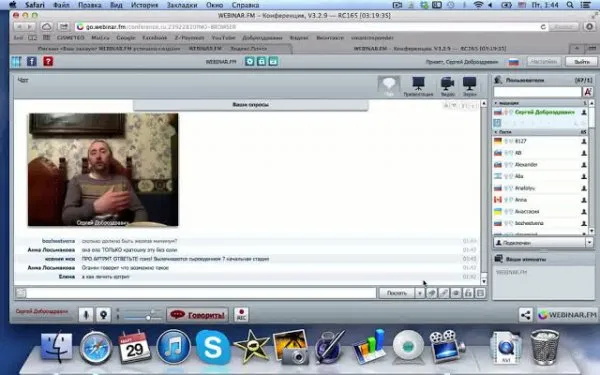Click person icon in the Anna row

tap(584, 200)
